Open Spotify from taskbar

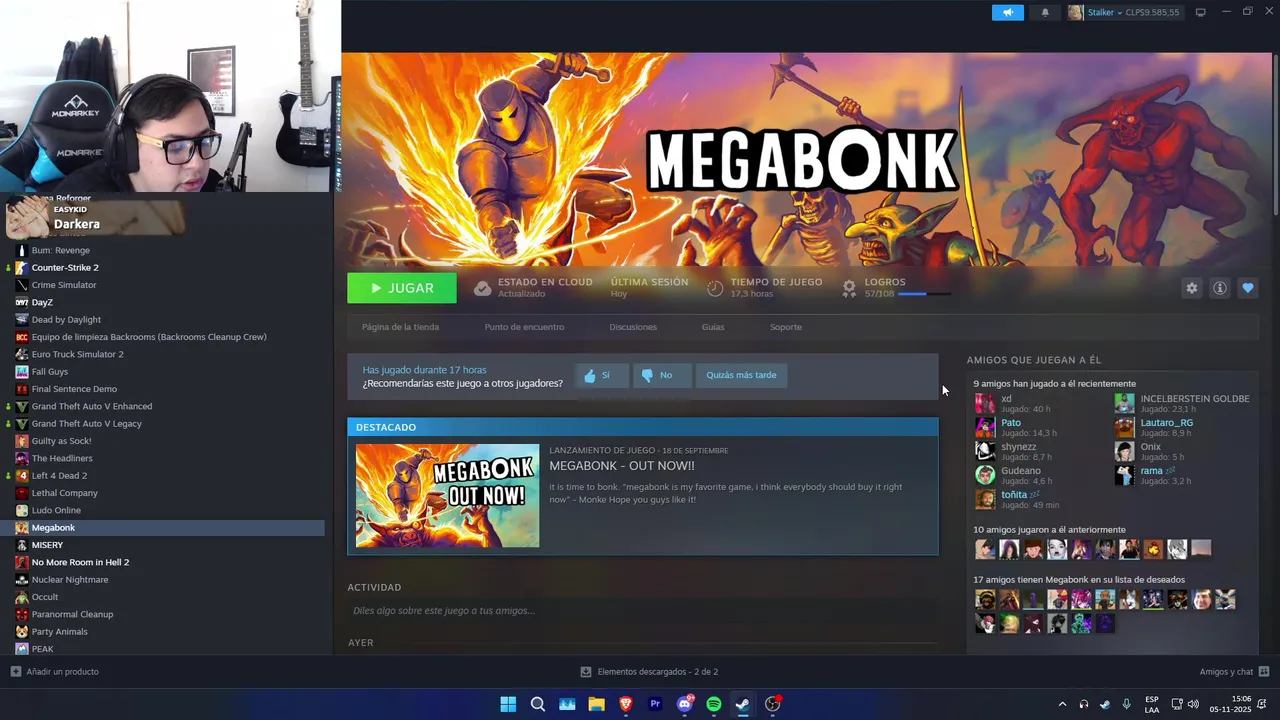[x=714, y=704]
